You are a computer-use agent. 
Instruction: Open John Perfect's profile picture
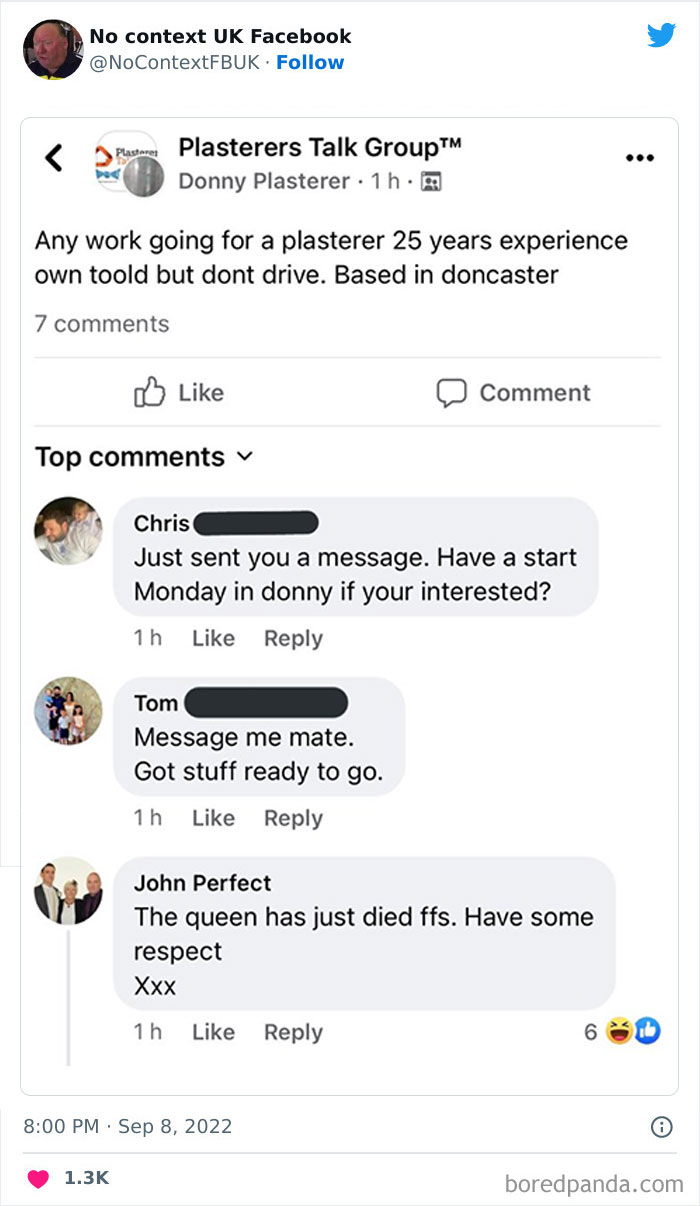[x=68, y=891]
